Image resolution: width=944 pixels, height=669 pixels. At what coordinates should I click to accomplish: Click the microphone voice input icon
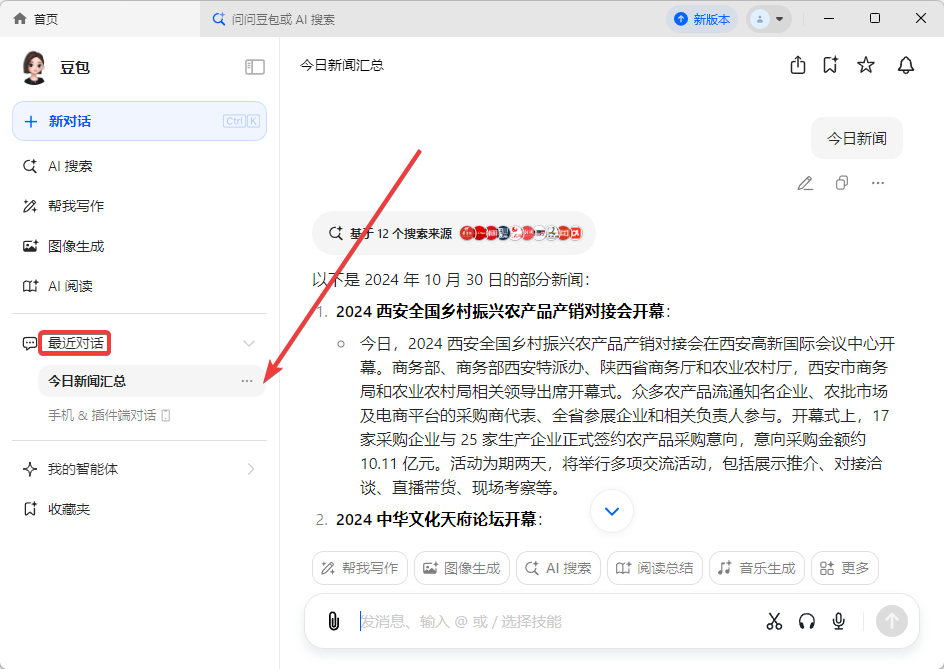pyautogui.click(x=838, y=621)
